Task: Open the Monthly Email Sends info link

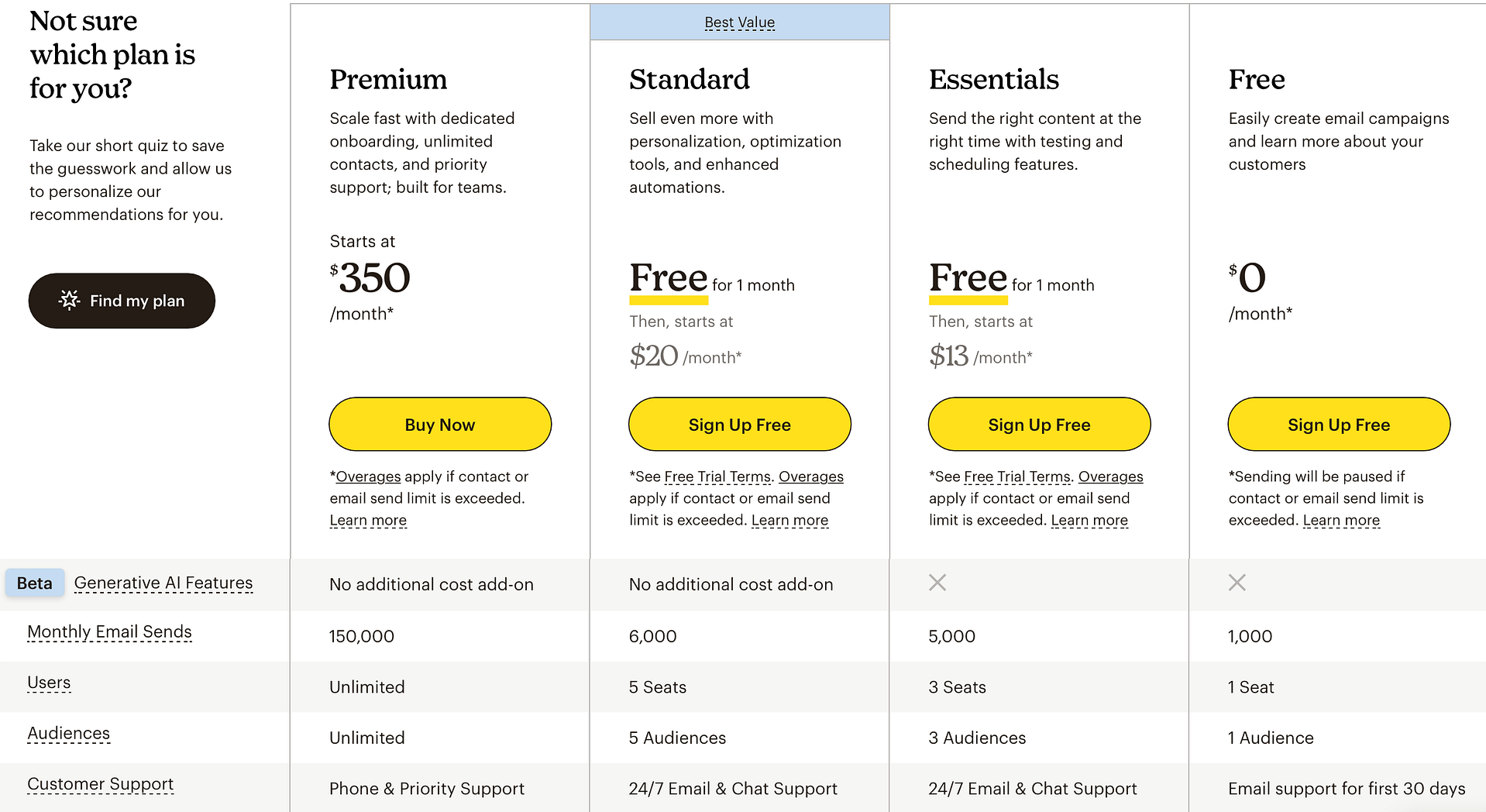Action: pos(109,632)
